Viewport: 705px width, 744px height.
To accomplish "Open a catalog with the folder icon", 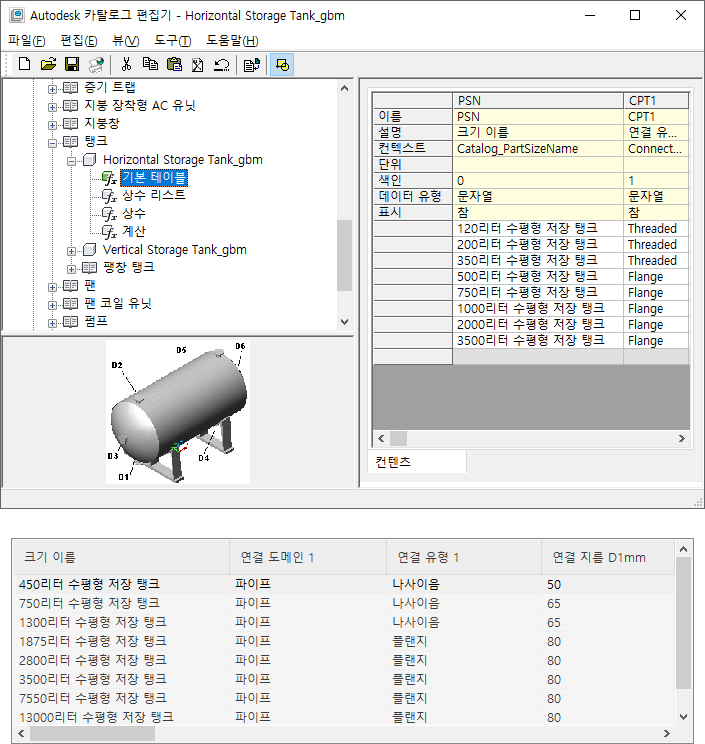I will [x=48, y=64].
